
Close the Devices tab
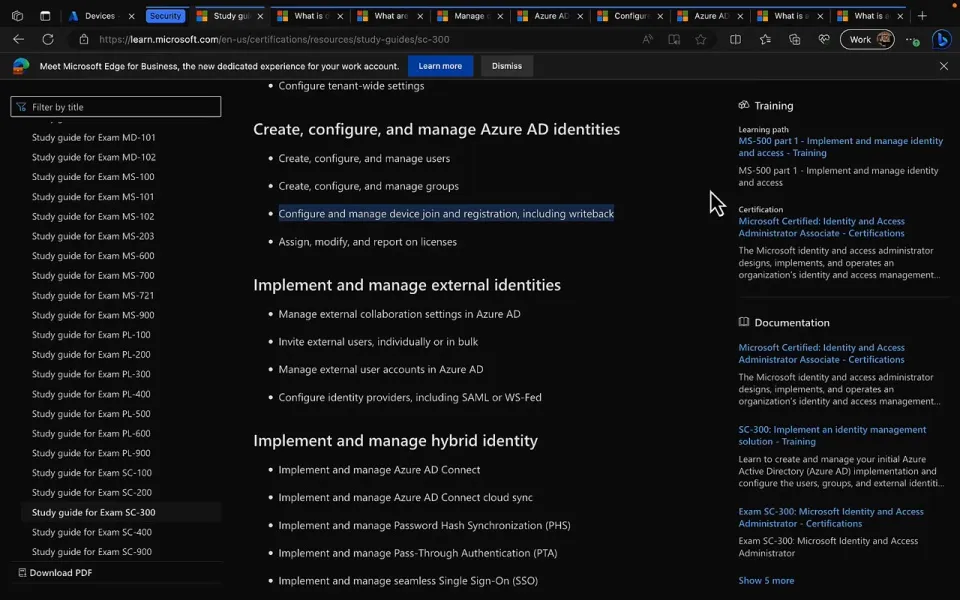[x=131, y=17]
